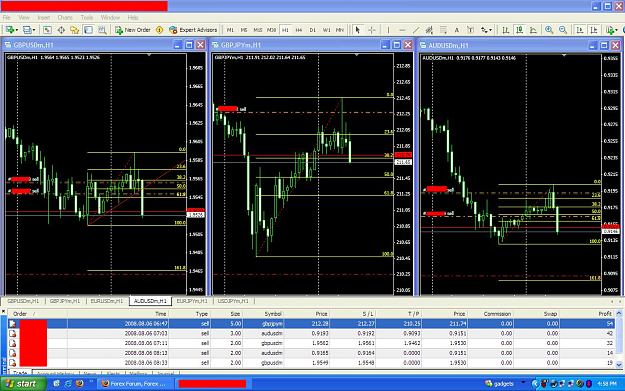
Task: Expand the Profiles dropdown arrow
Action: tap(34, 30)
